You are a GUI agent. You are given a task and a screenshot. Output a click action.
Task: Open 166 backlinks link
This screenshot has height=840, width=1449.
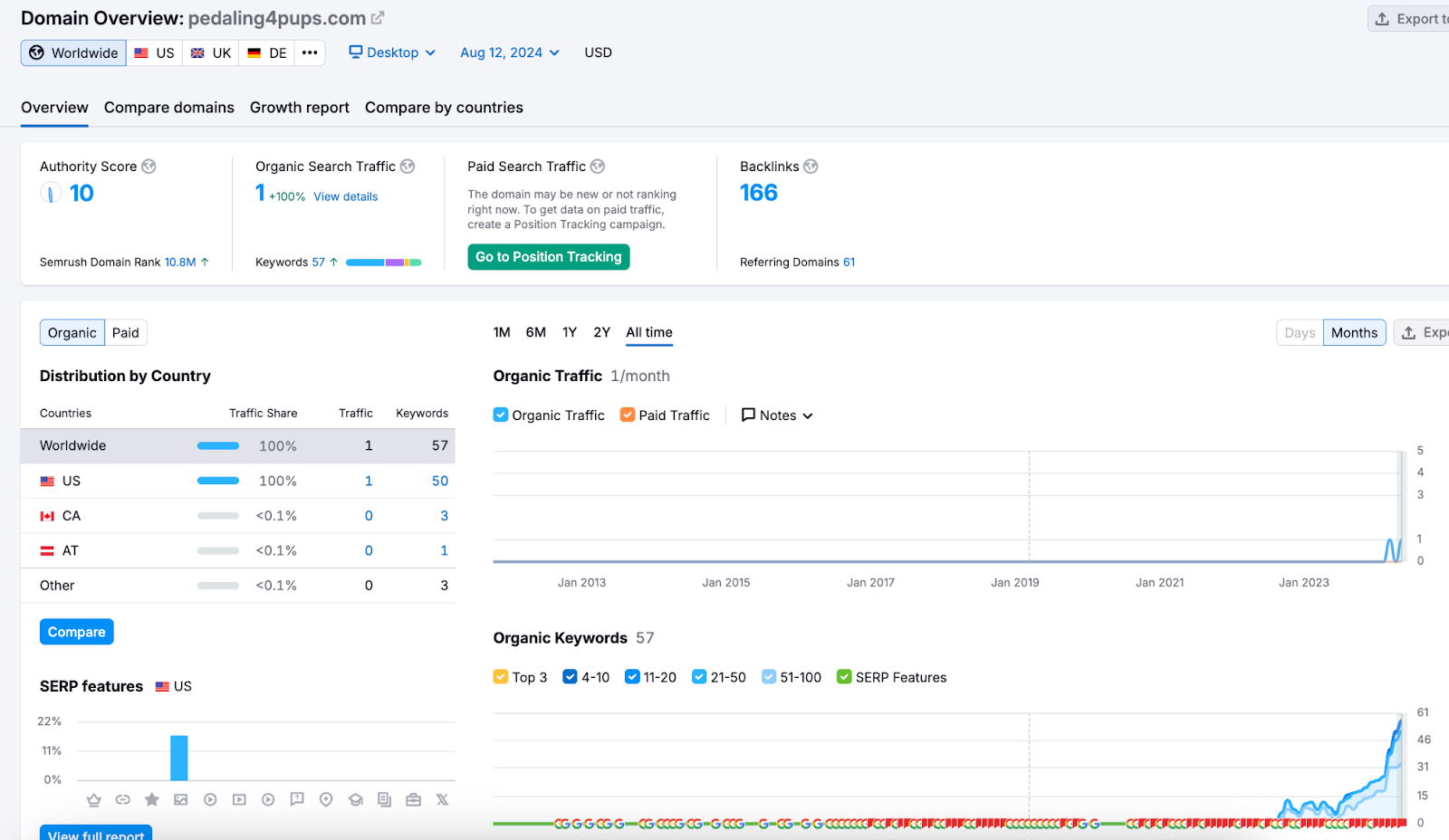pos(759,193)
